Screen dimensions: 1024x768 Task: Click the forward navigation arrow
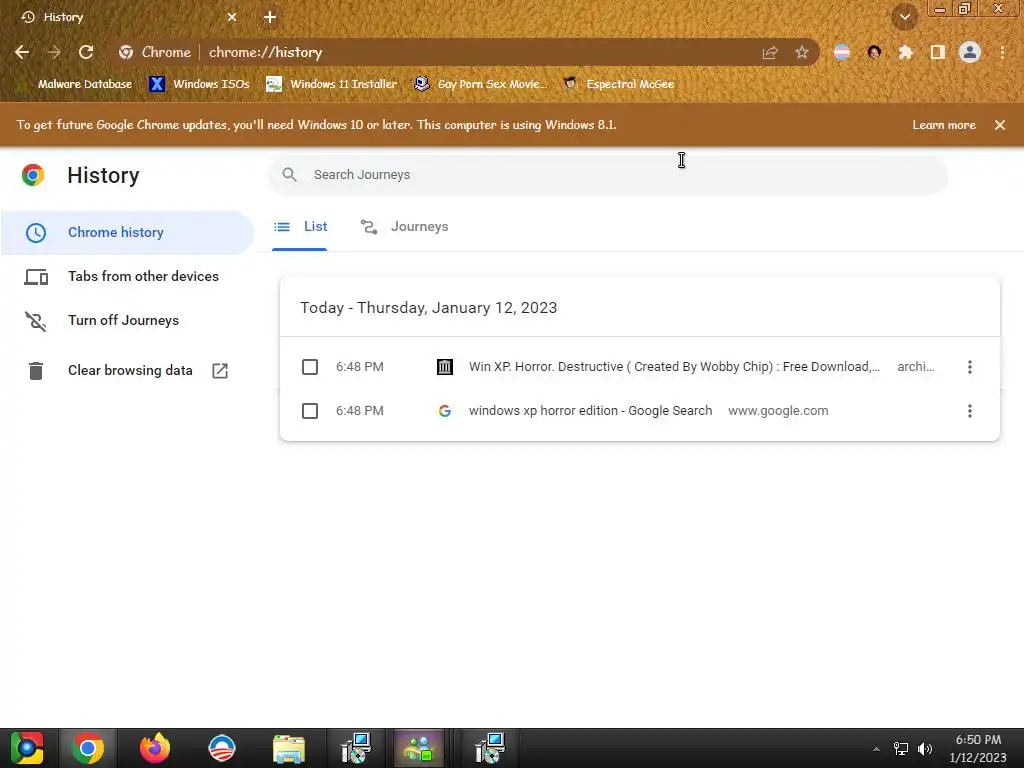coord(54,52)
